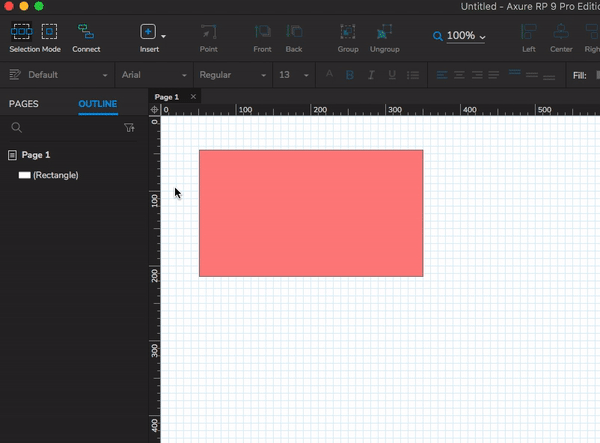600x443 pixels.
Task: Justify text alignment
Action: 494,75
